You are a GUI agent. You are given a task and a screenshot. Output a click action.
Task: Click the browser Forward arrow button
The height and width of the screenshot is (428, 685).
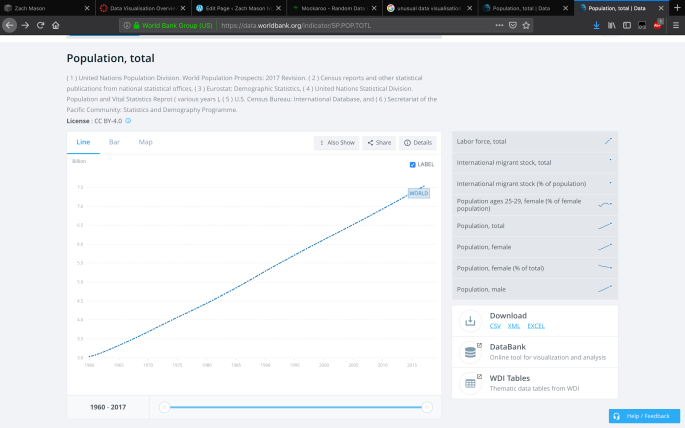click(x=25, y=25)
